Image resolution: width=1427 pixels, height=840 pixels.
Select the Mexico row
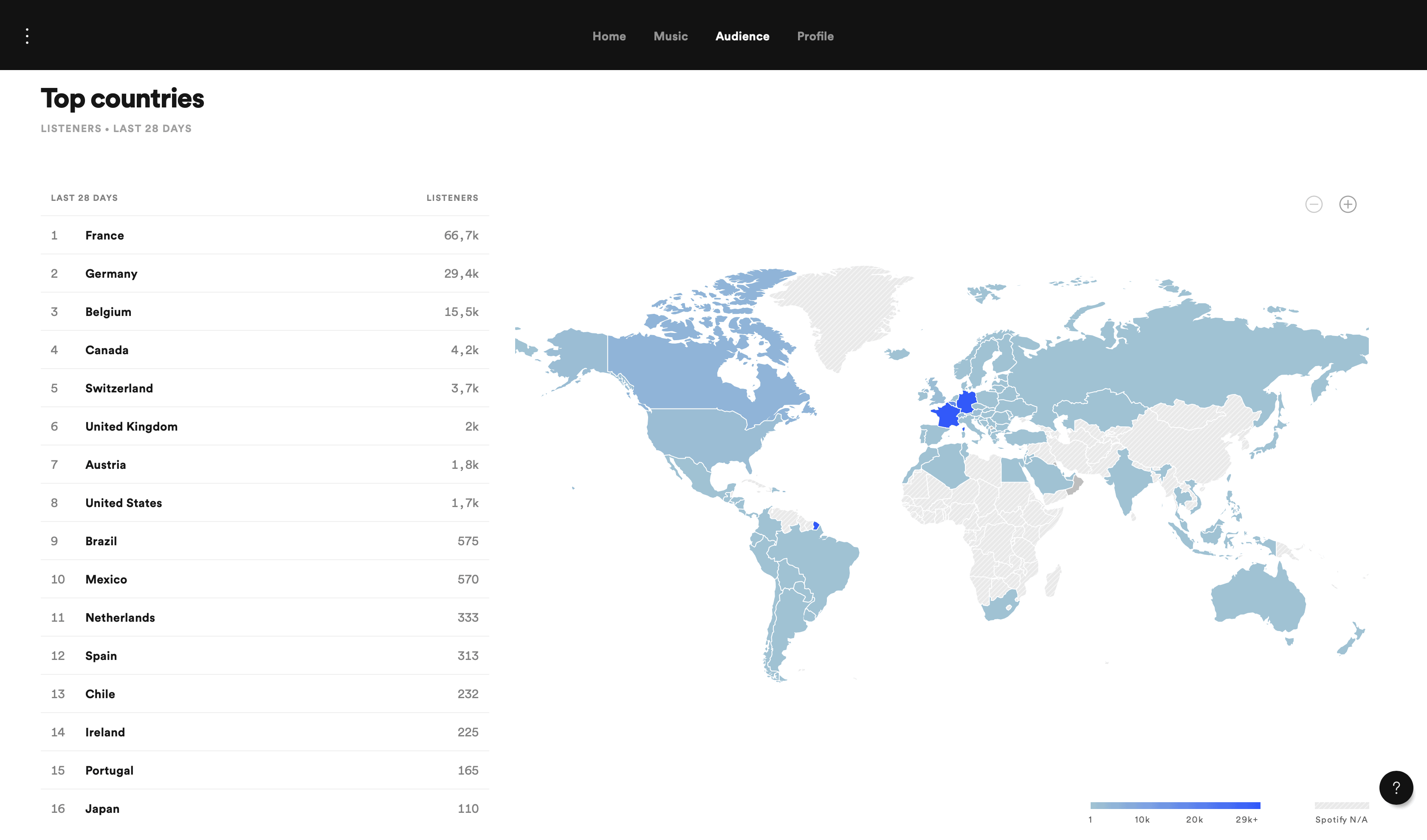pyautogui.click(x=265, y=579)
